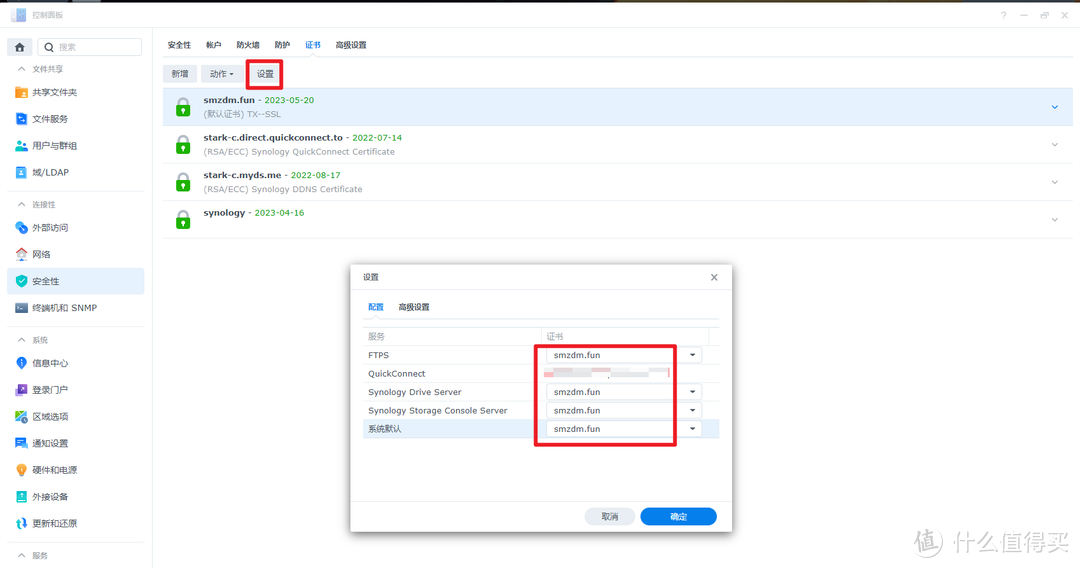Viewport: 1080px width, 568px height.
Task: Click the 取消 cancel button
Action: click(610, 516)
